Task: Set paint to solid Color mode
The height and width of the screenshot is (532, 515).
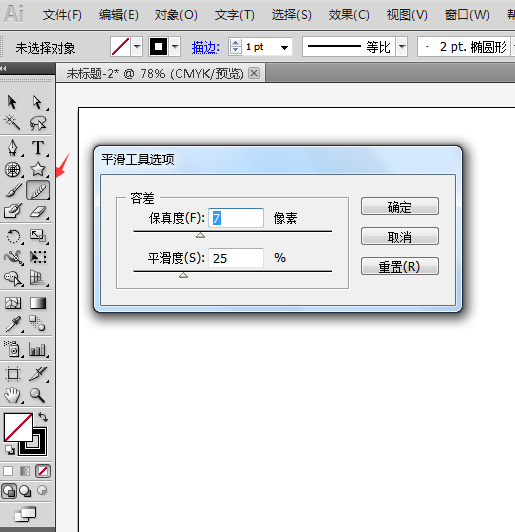Action: tap(8, 471)
